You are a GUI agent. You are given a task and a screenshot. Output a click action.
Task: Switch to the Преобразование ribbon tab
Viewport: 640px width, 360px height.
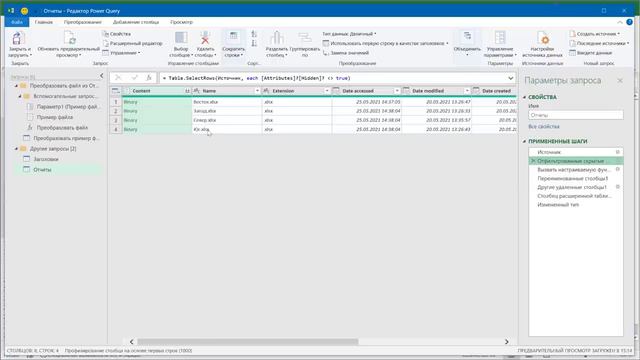(82, 22)
